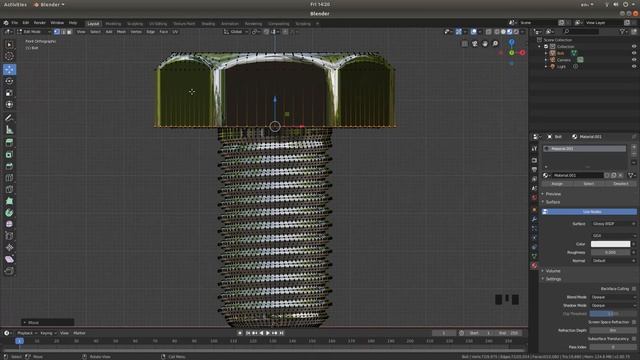The width and height of the screenshot is (640, 360).
Task: Hide the Collection in the outliner
Action: pos(634,47)
